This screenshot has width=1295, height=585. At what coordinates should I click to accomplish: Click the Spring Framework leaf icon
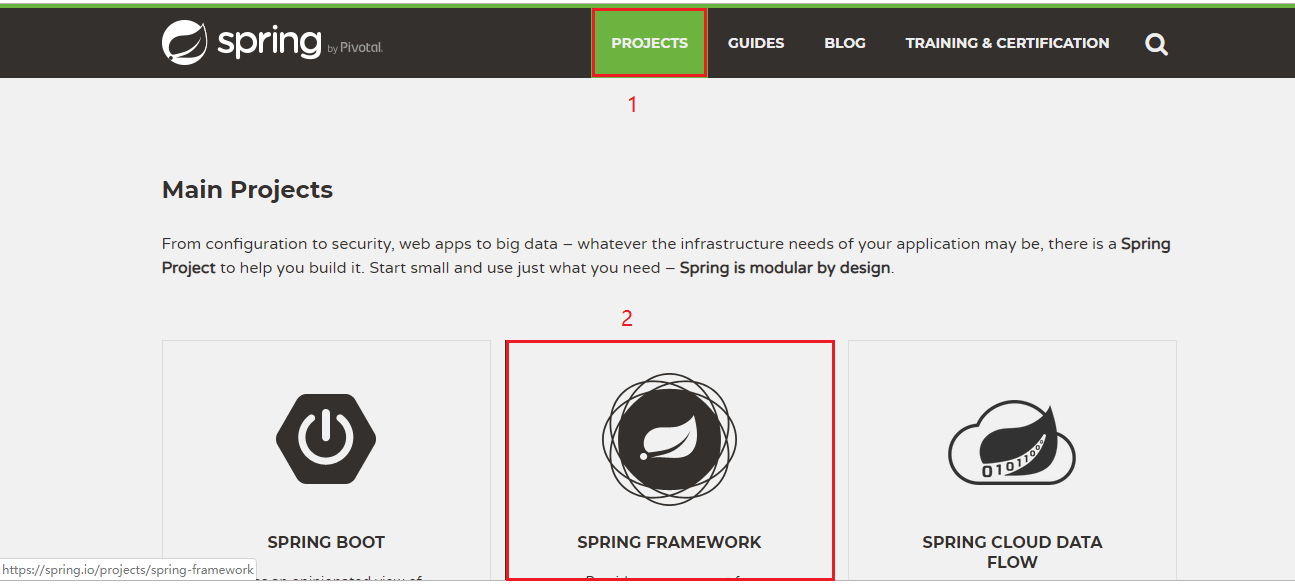point(669,440)
